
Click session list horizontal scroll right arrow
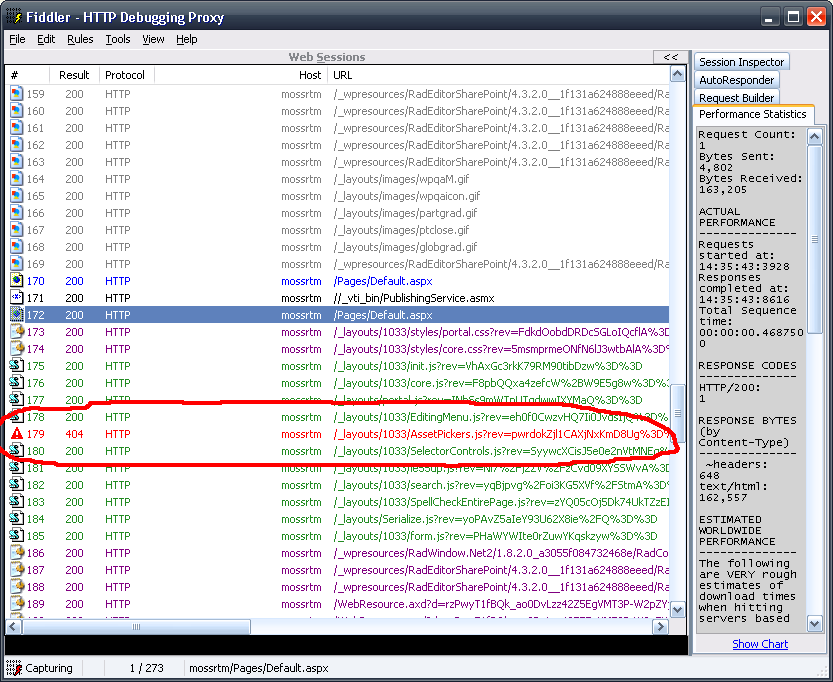pyautogui.click(x=660, y=627)
